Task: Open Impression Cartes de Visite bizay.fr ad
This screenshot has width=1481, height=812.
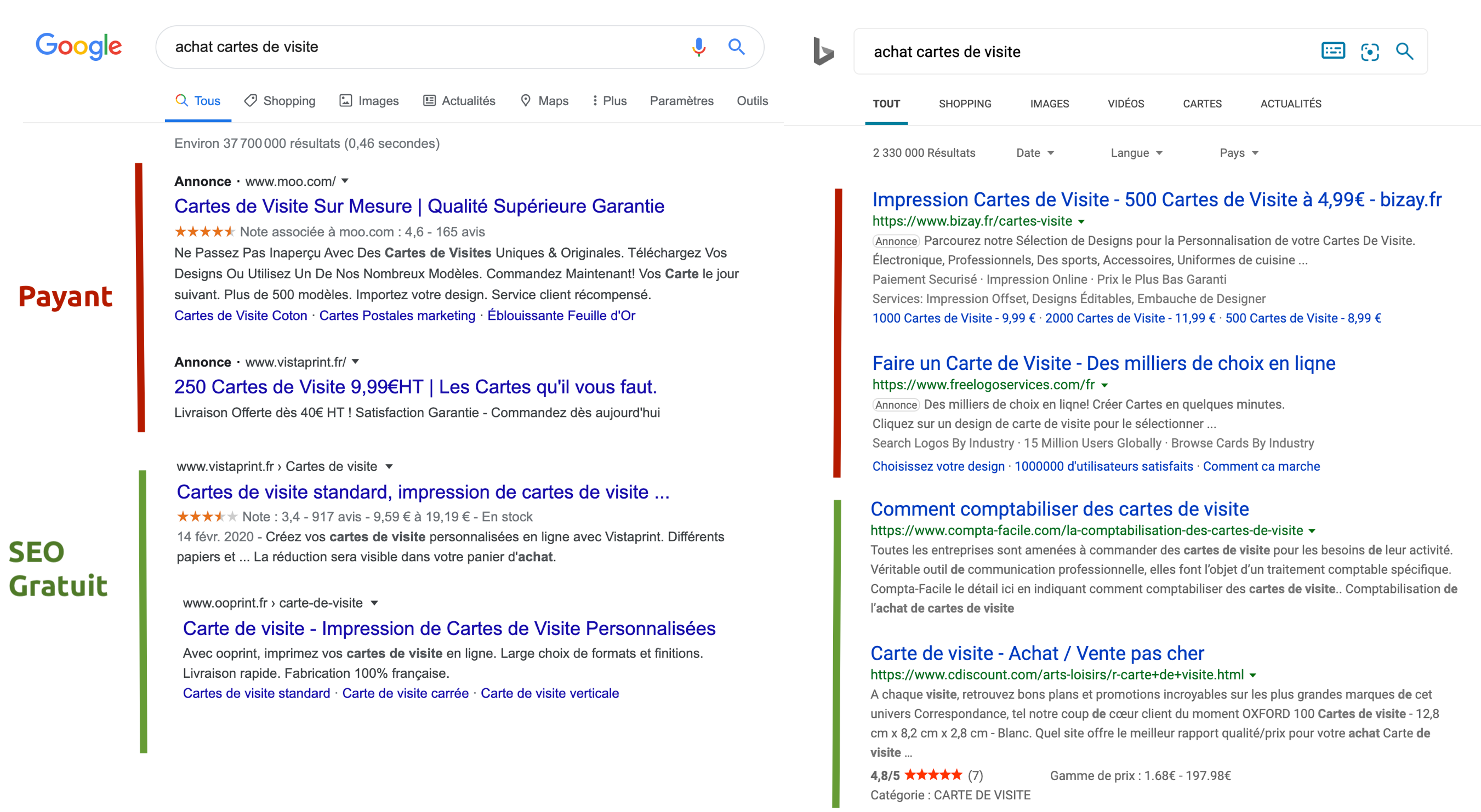Action: pyautogui.click(x=1157, y=199)
